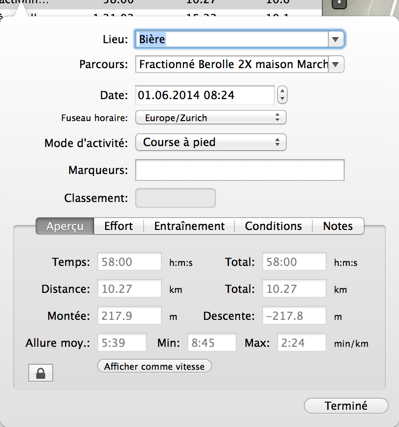Click the padlock icon to unlock fields
Screen dimensions: 399x427
click(40, 373)
